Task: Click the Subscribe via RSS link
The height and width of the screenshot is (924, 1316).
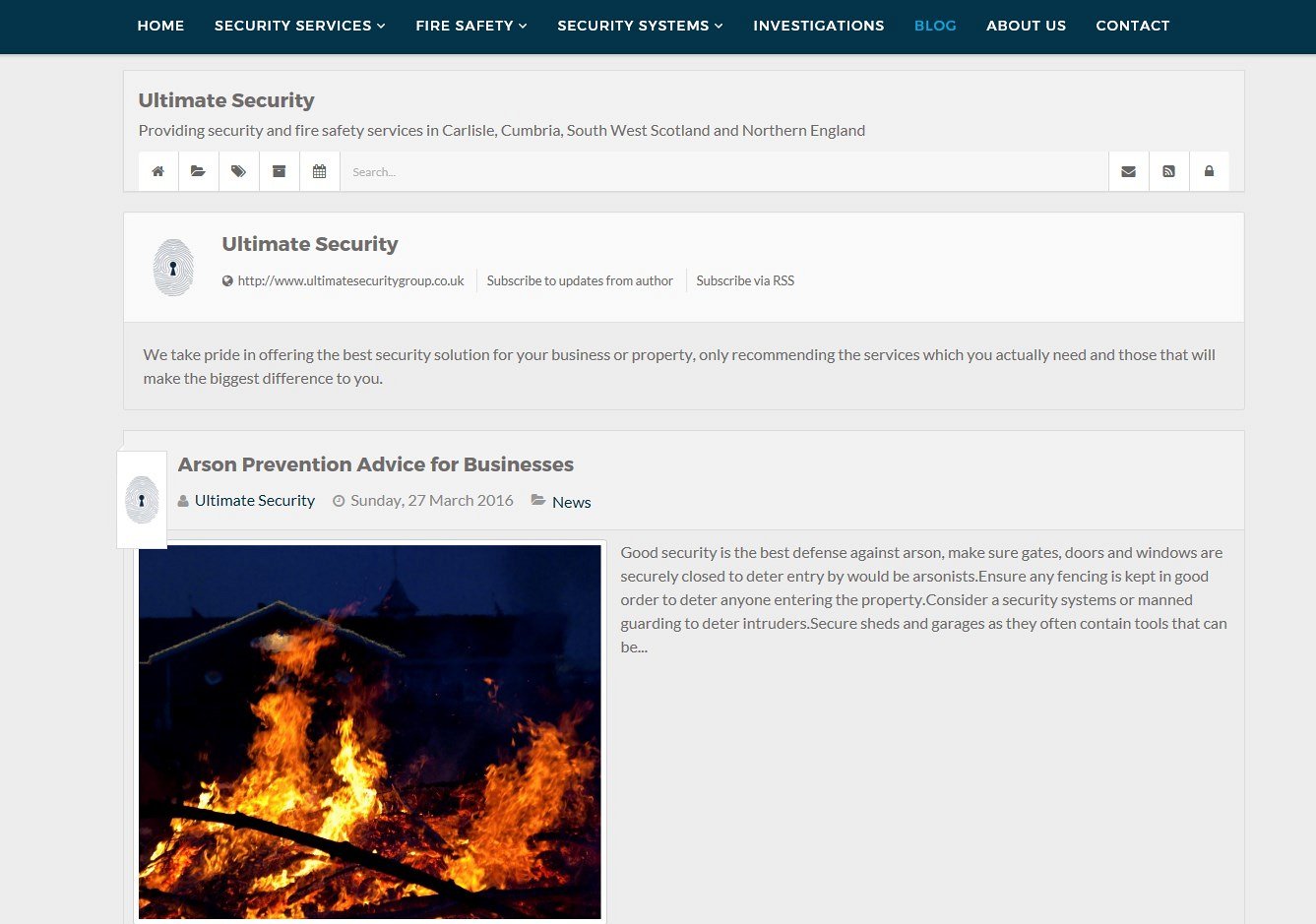Action: point(745,280)
